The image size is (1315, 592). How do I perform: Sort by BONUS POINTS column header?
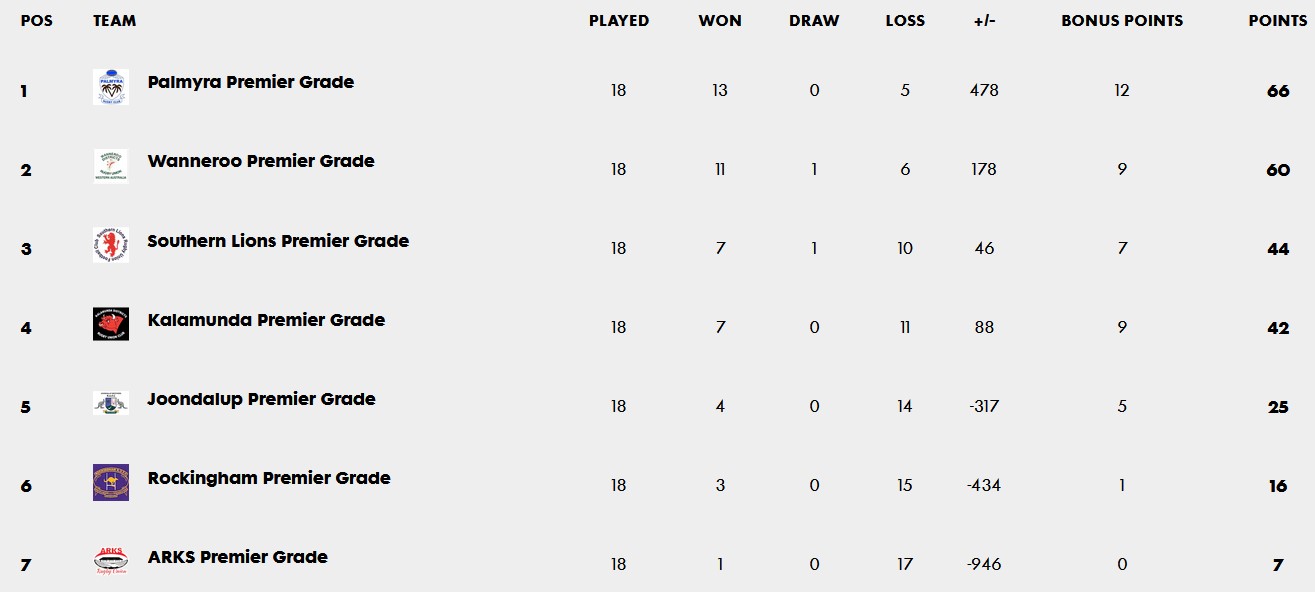(x=1122, y=21)
